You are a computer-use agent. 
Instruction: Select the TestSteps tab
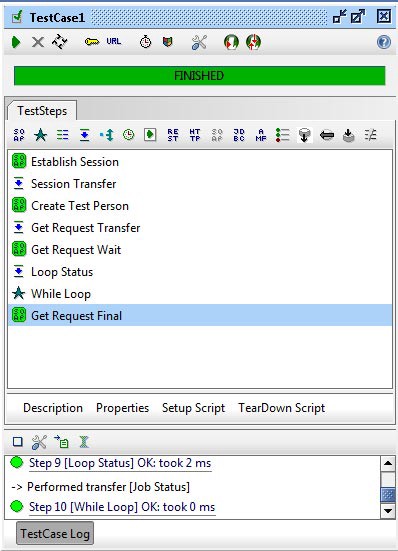pos(42,111)
